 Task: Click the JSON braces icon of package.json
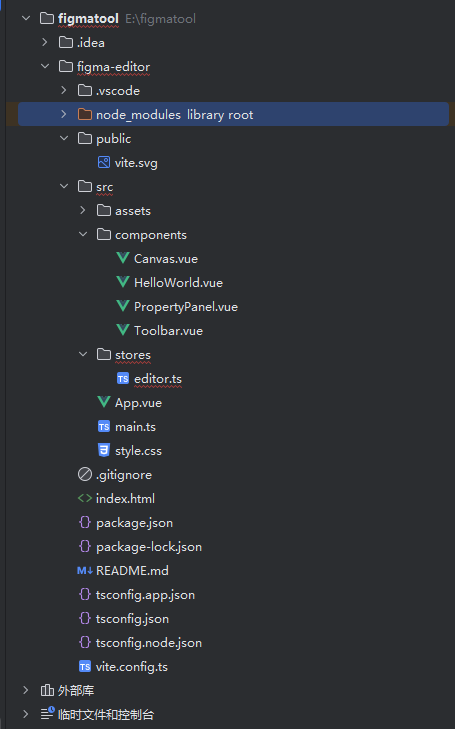[85, 522]
